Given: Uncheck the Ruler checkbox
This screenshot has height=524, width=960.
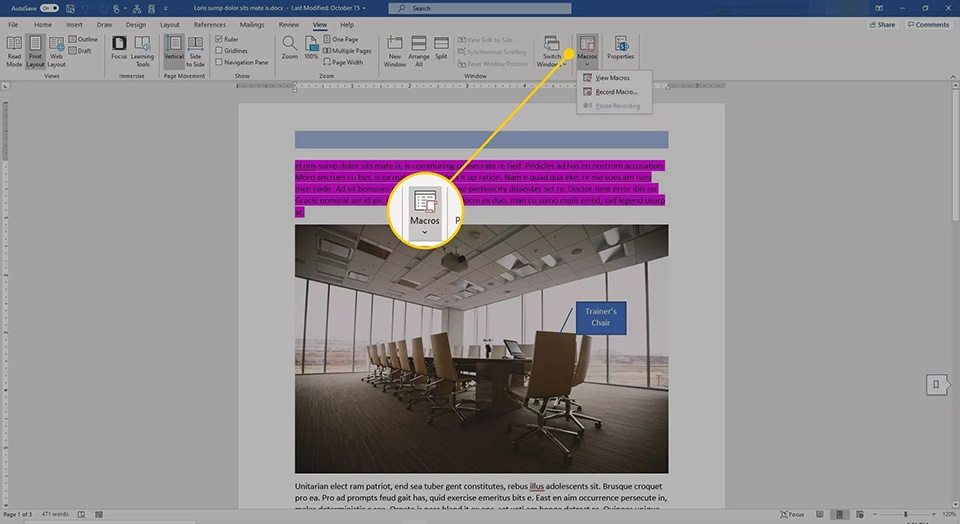Looking at the screenshot, I should tap(219, 39).
